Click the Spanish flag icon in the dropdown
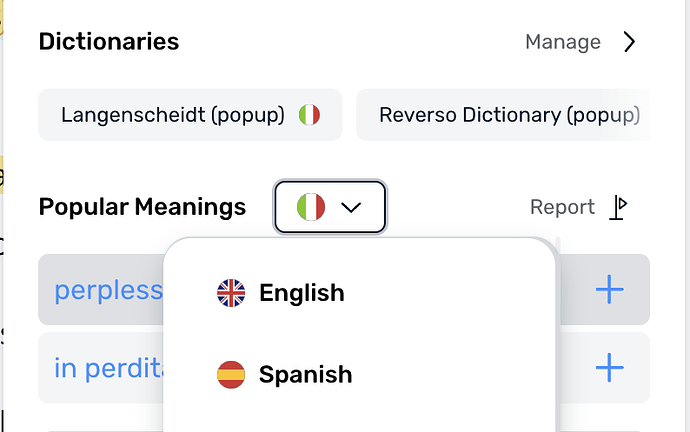 point(231,375)
